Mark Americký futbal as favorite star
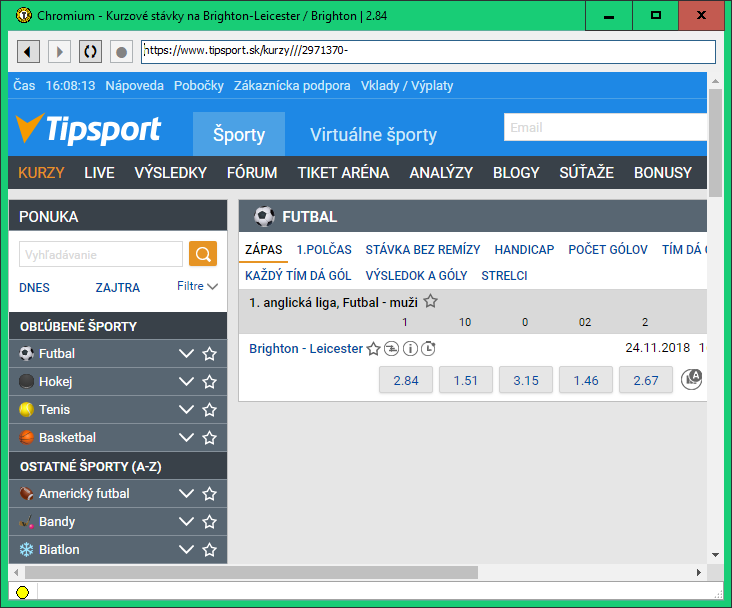 pos(210,494)
